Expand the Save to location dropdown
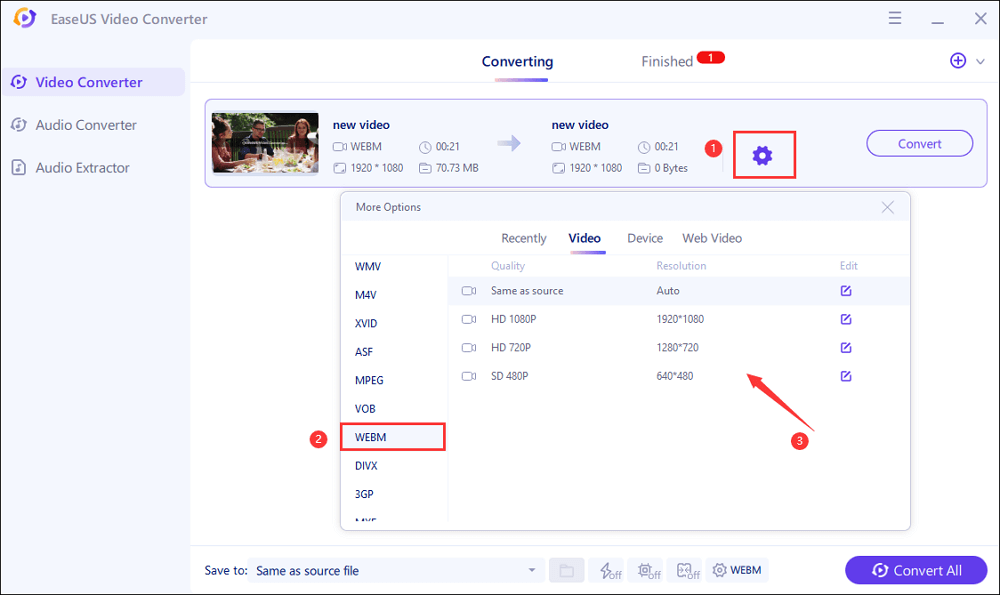The height and width of the screenshot is (595, 1000). [531, 571]
